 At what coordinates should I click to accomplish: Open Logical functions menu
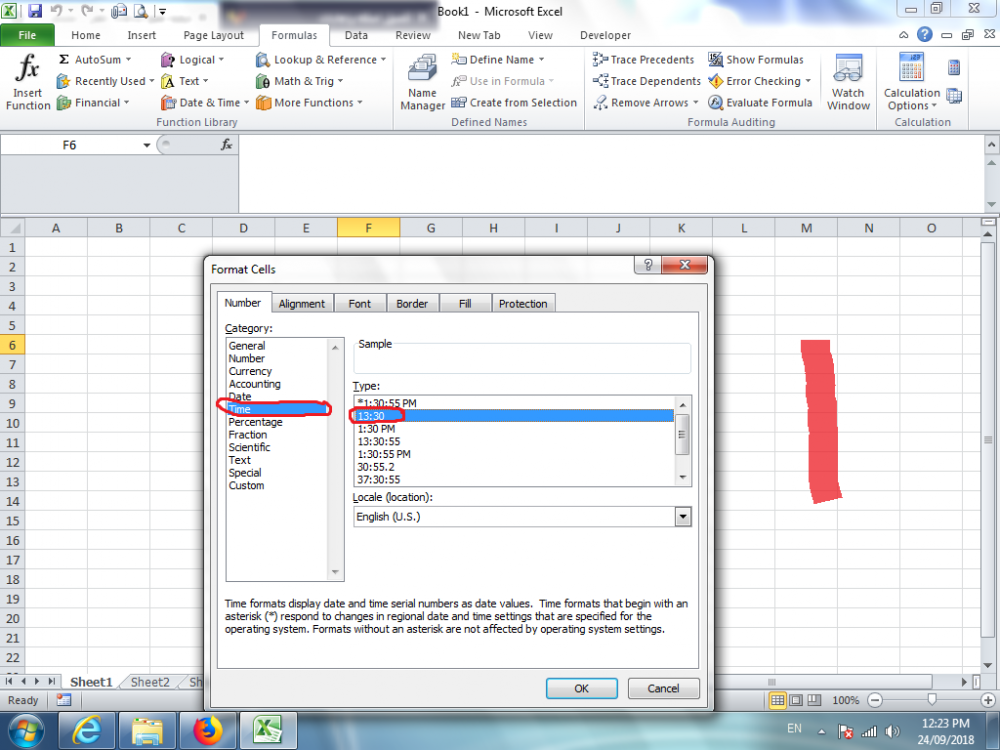[192, 59]
